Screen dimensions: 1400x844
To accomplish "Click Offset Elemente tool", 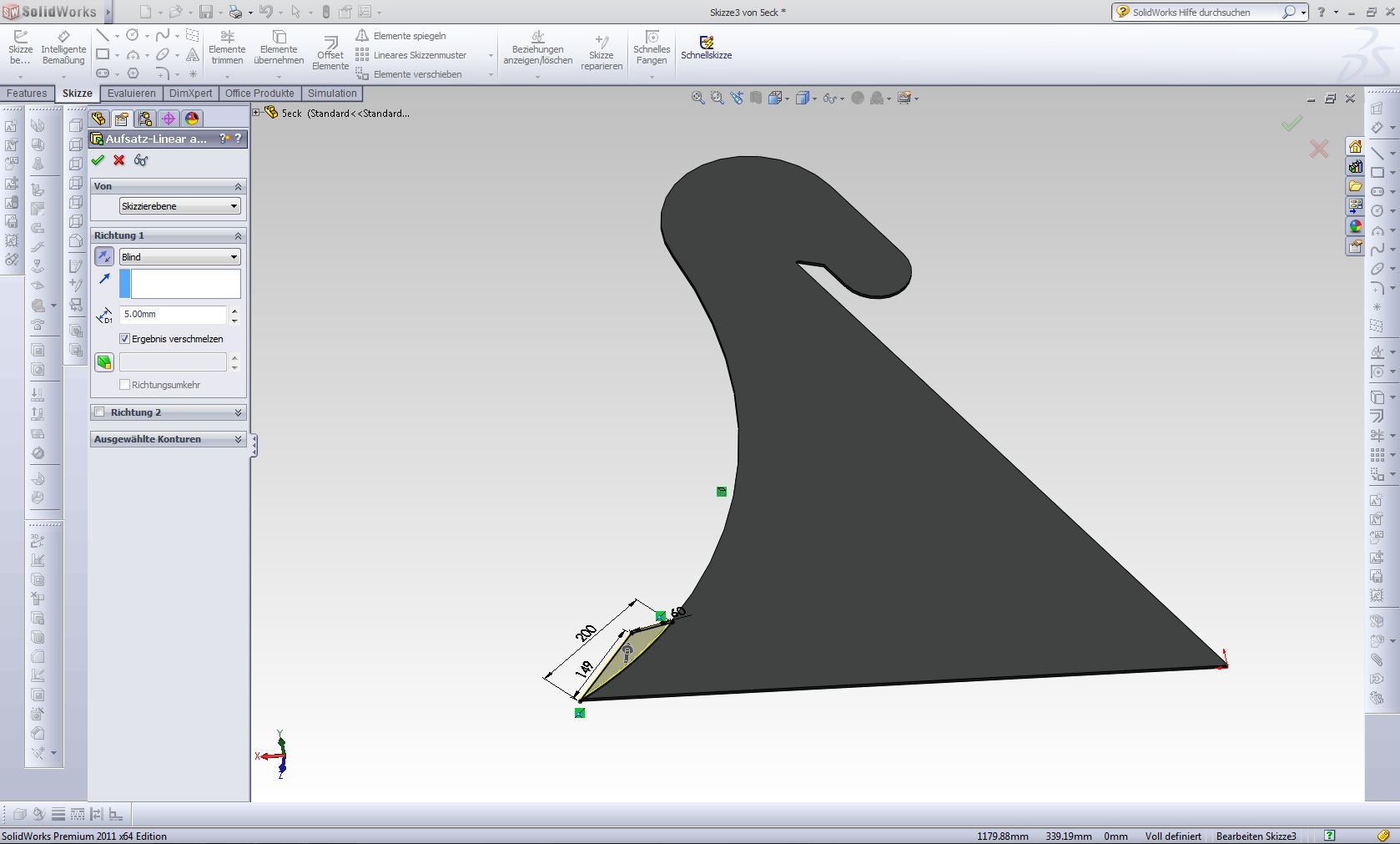I will (330, 53).
